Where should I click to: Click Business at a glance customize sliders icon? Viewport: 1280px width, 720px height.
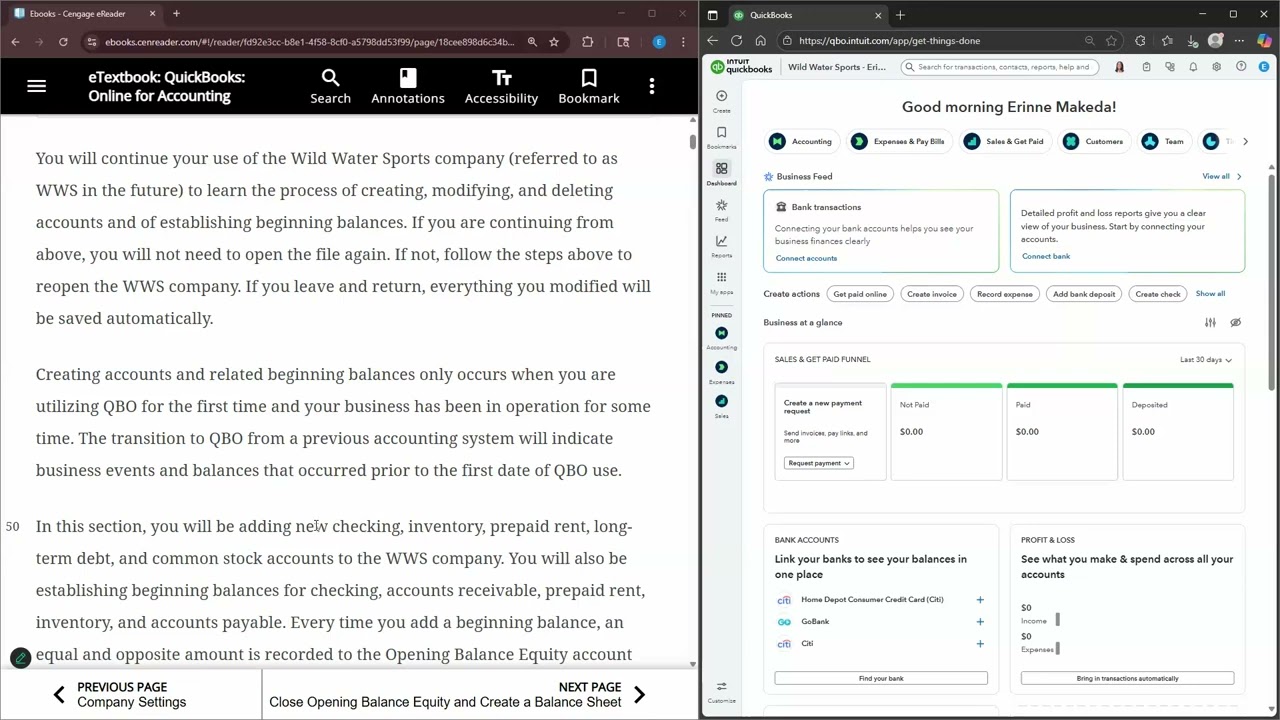(1210, 323)
